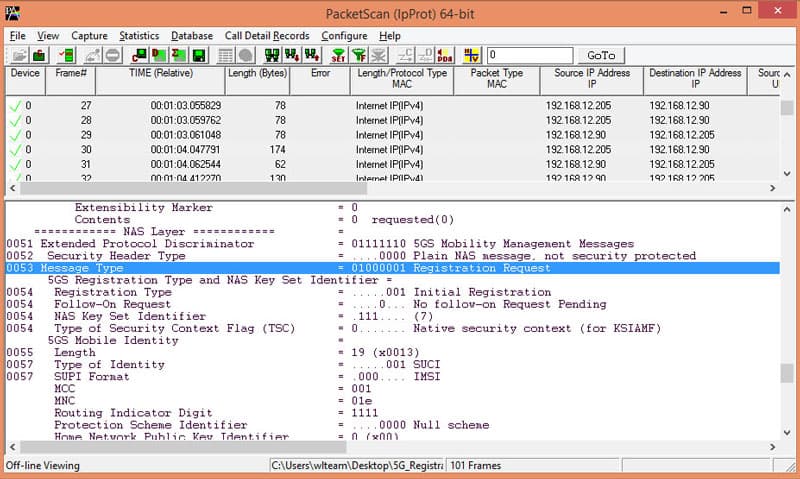
Task: Click the grayed-out stop capture circle icon
Action: [113, 55]
